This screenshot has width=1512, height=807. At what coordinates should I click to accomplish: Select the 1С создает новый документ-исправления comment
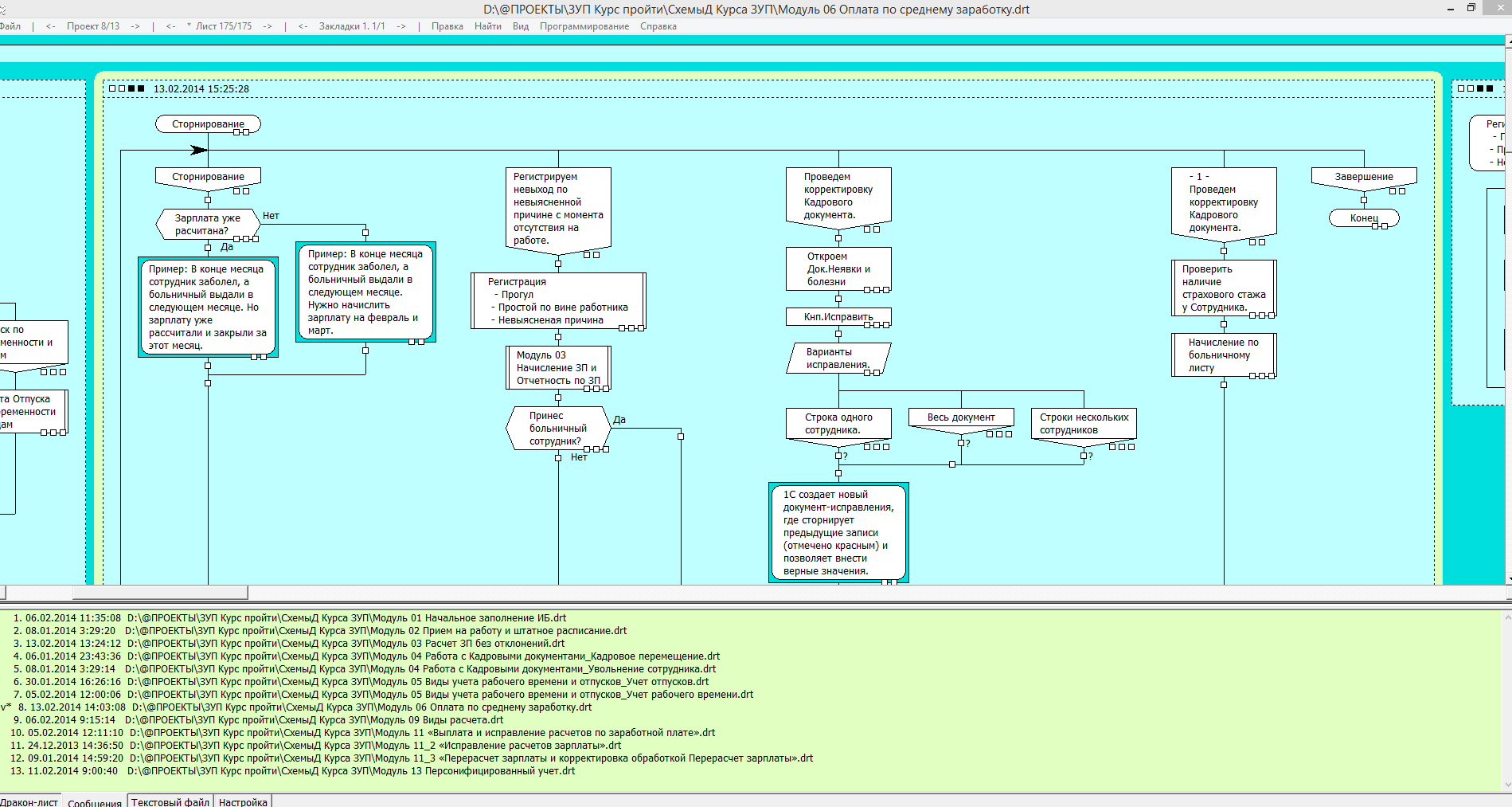coord(838,533)
